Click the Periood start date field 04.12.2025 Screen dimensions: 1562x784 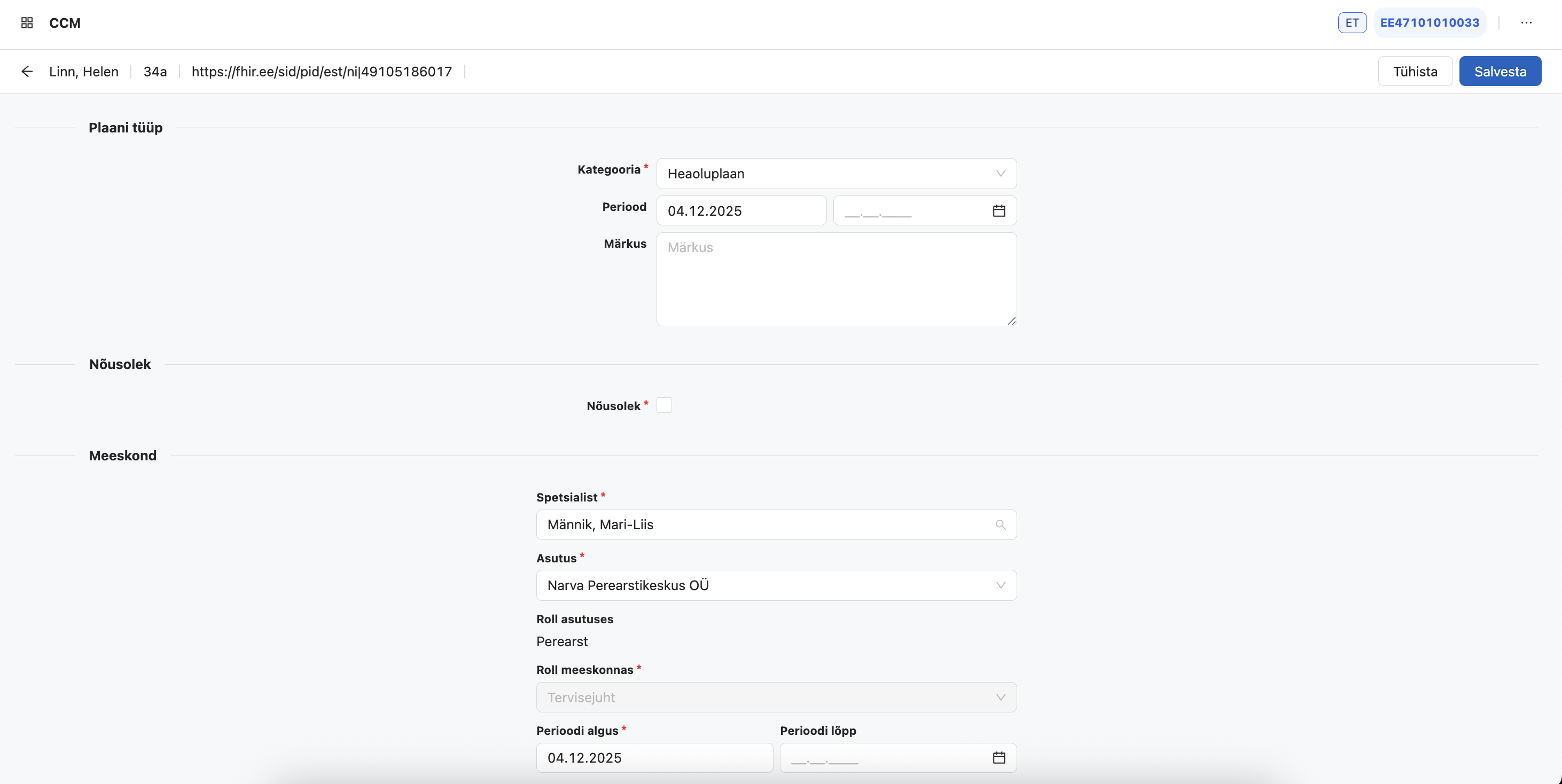click(x=741, y=210)
